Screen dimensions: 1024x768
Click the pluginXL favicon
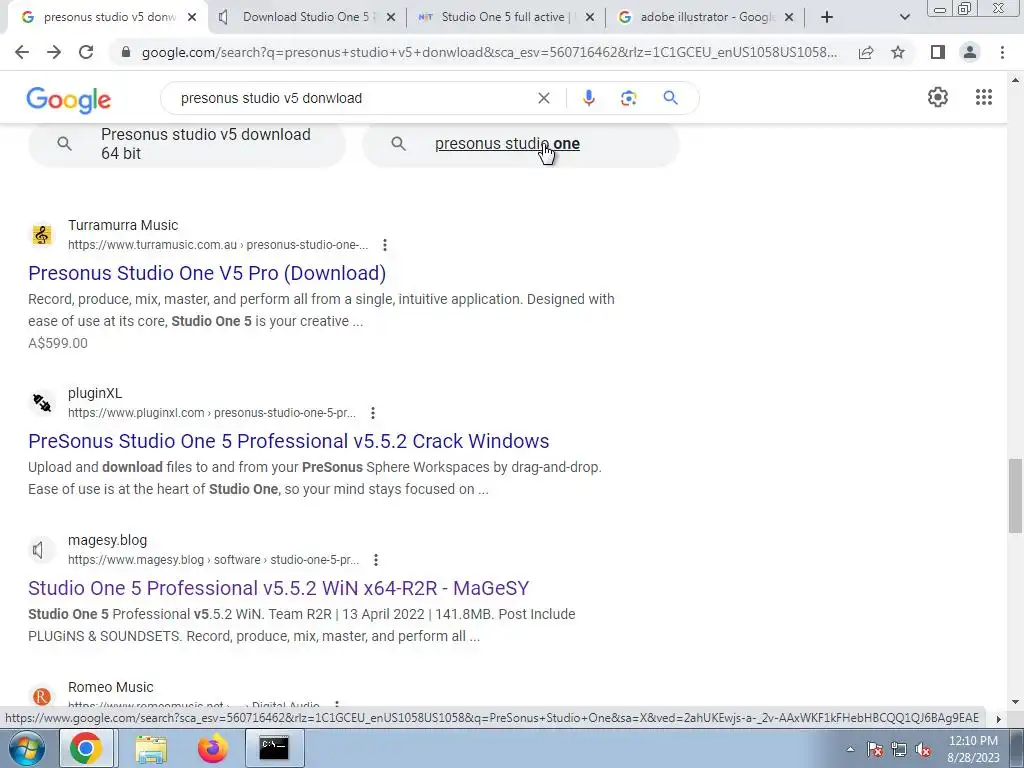tap(42, 402)
